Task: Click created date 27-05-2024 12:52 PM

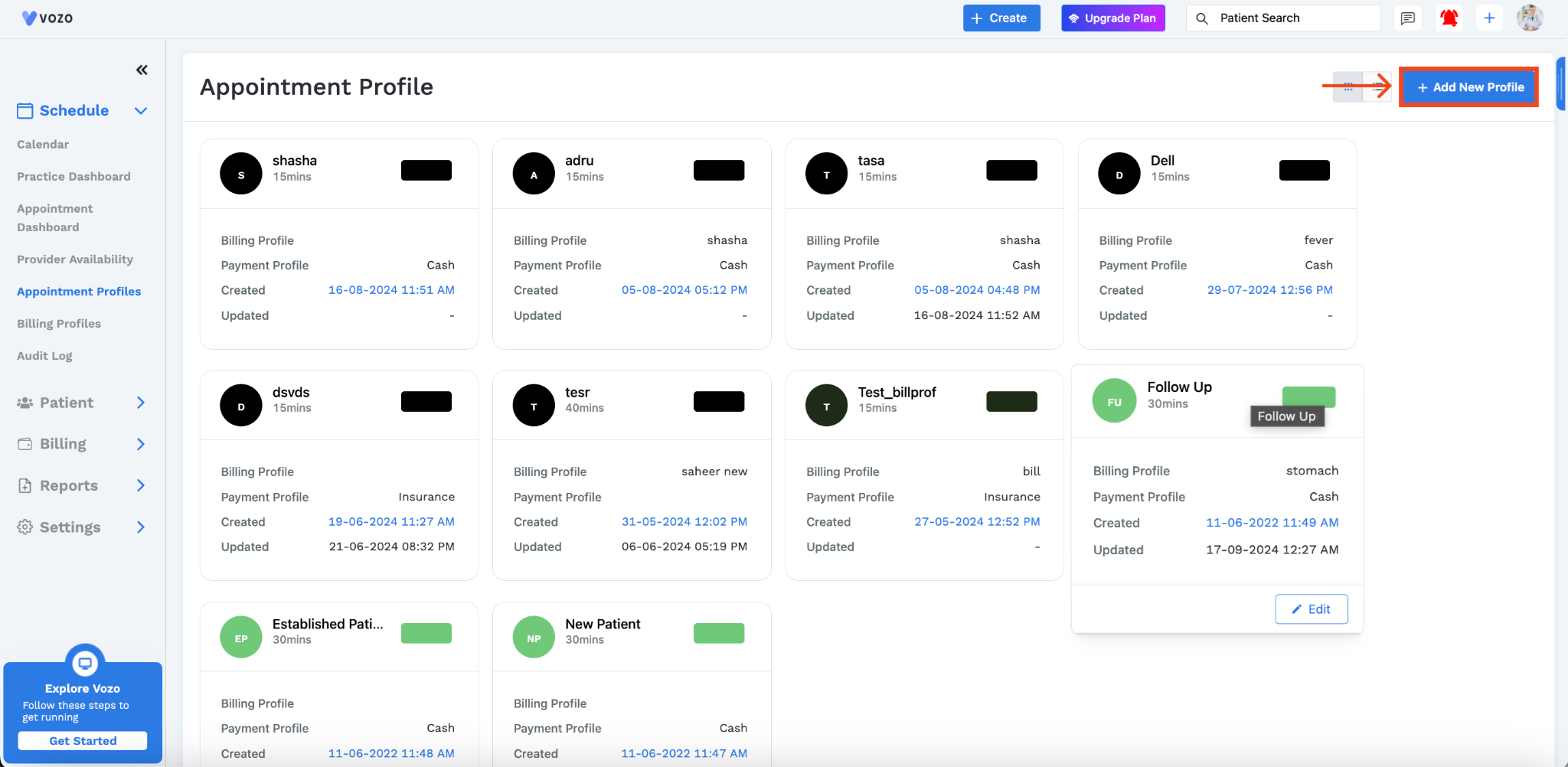Action: click(x=977, y=521)
